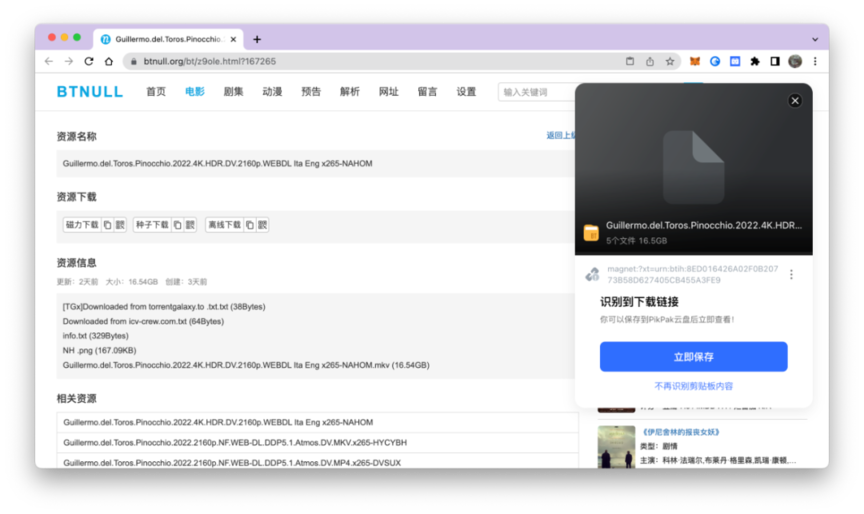Close the PikPak popup with the X

coord(795,100)
